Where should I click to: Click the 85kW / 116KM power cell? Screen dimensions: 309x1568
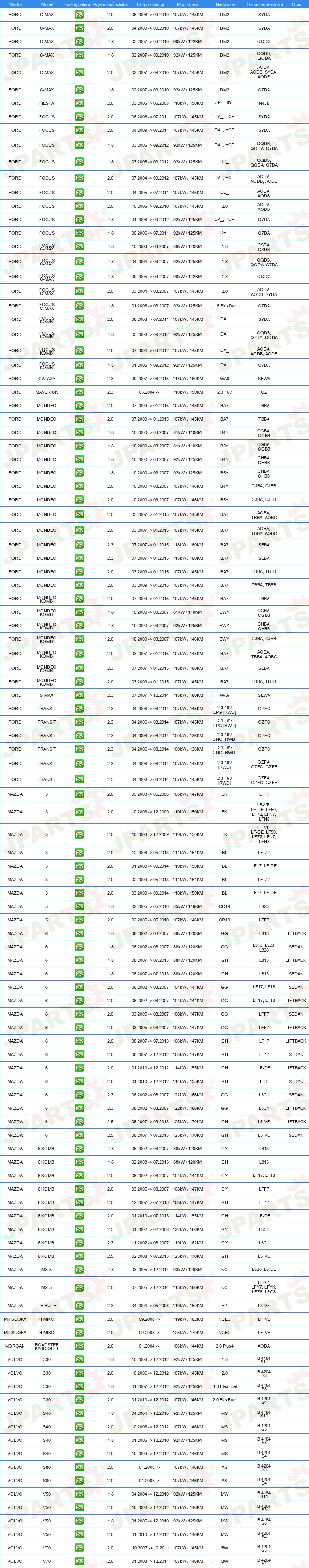coord(187,906)
